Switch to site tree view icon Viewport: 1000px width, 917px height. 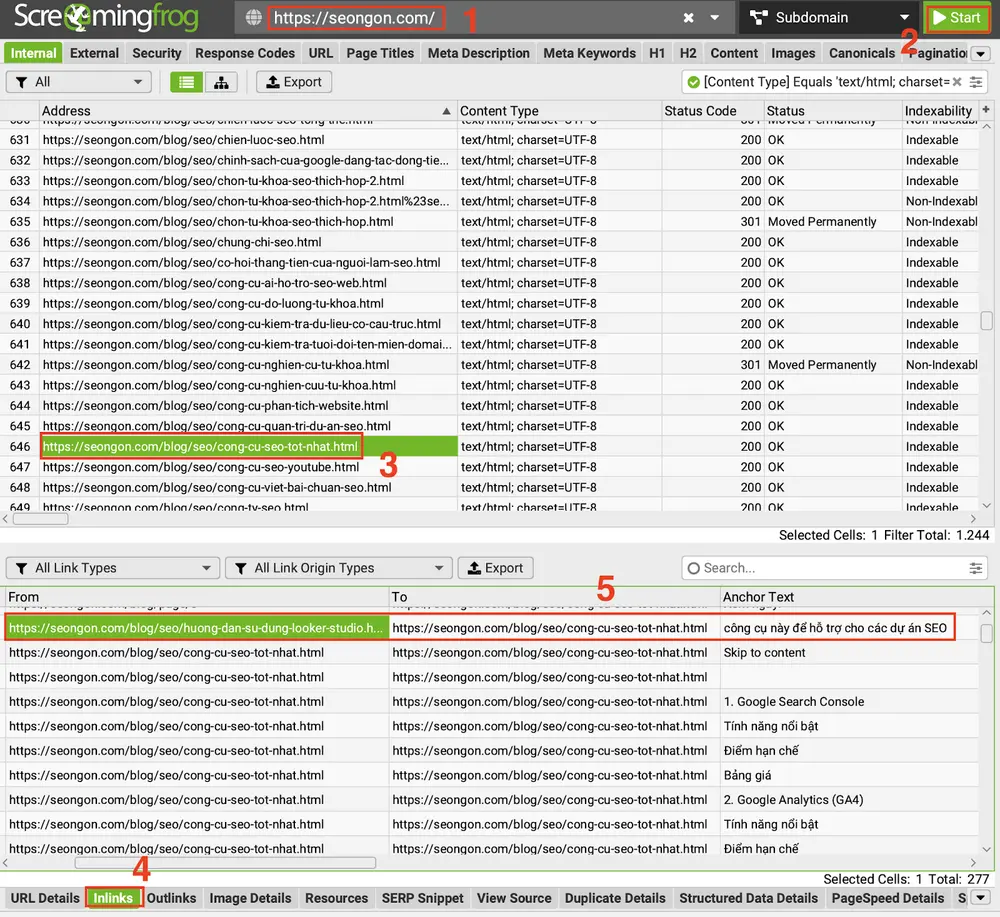point(221,82)
